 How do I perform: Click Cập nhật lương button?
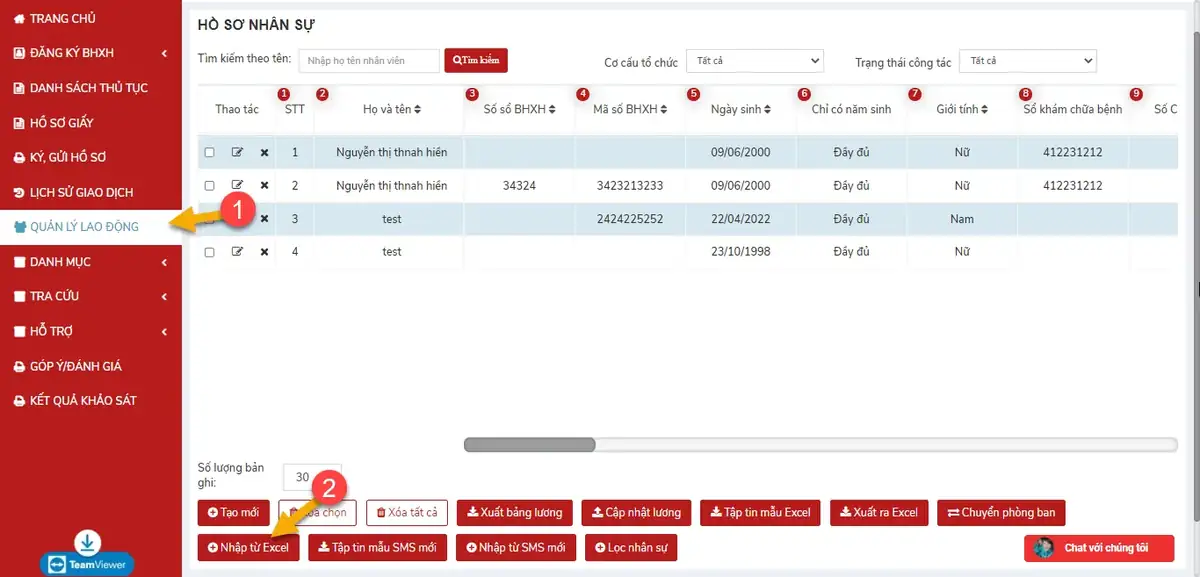point(636,513)
